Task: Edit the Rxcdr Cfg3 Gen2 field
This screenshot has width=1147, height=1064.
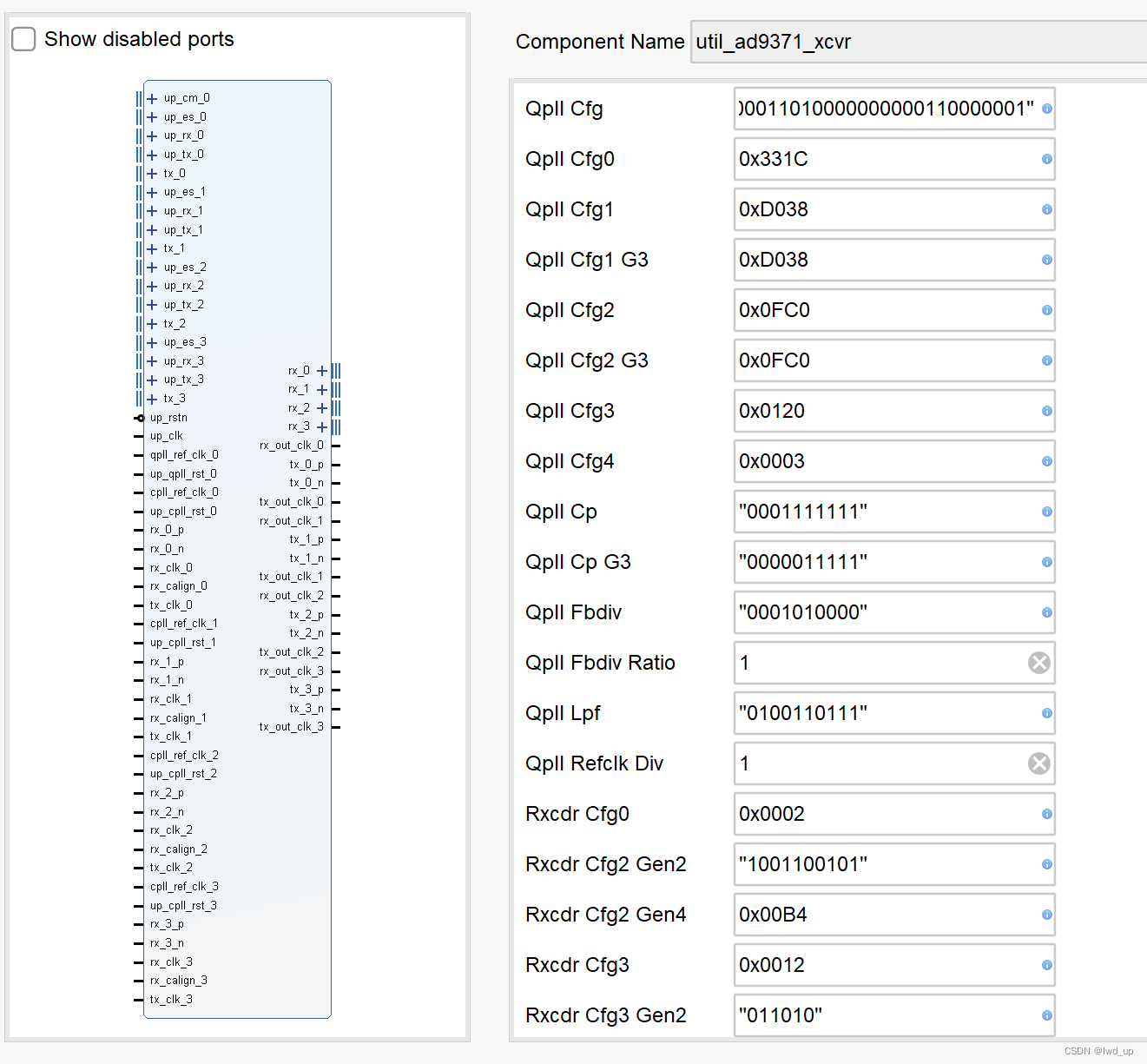Action: coord(894,1015)
